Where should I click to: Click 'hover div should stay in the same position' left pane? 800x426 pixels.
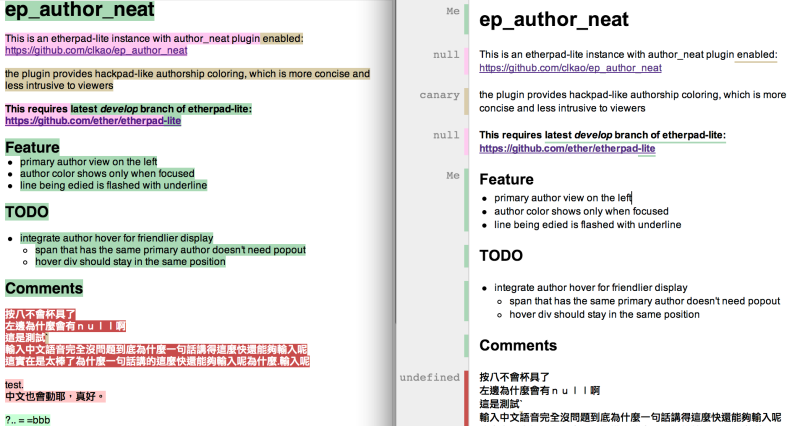(130, 262)
